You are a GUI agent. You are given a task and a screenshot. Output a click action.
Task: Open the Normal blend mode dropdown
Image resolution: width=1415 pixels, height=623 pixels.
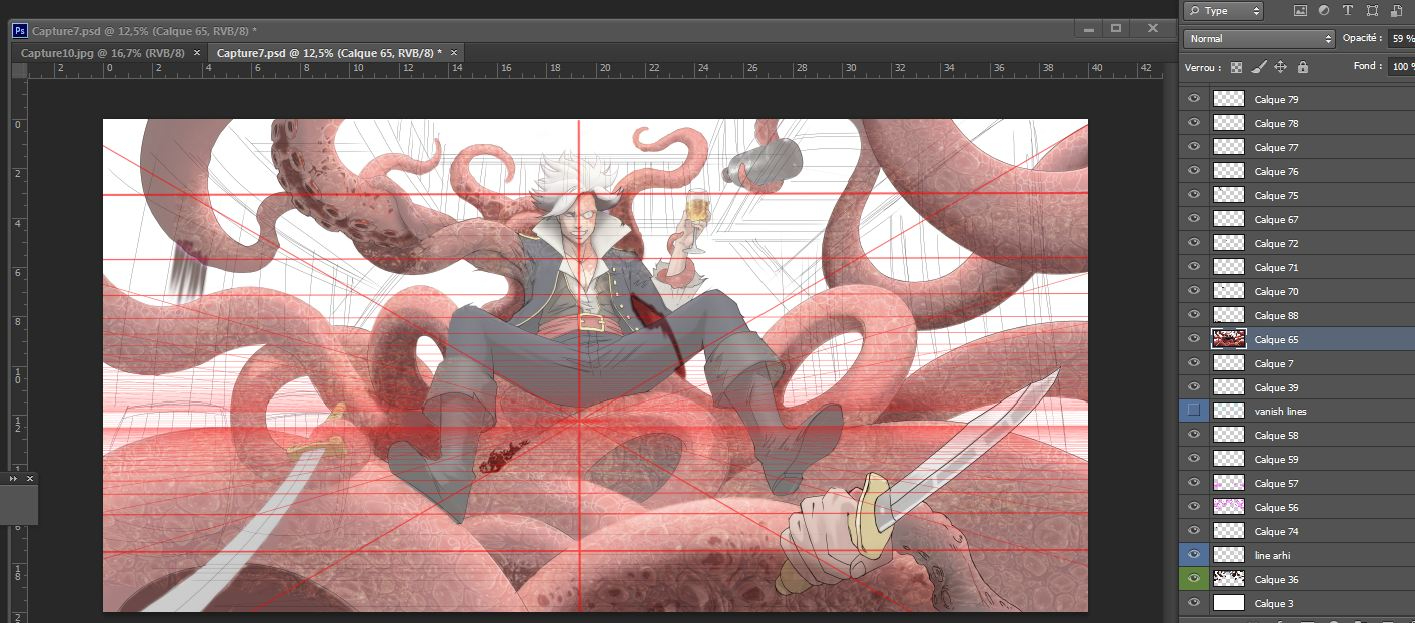1259,39
